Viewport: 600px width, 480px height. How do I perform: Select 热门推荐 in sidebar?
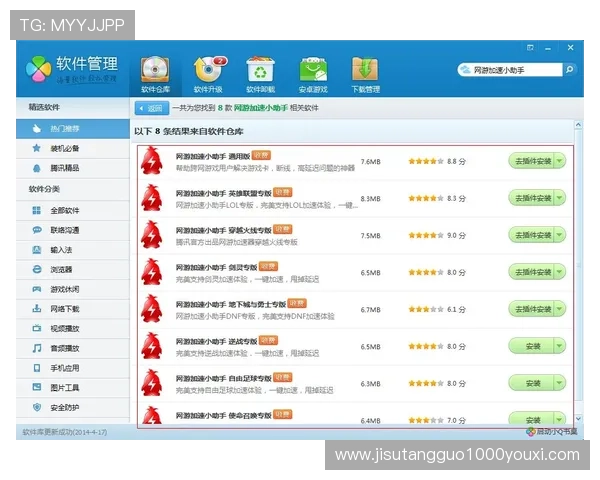pos(73,129)
